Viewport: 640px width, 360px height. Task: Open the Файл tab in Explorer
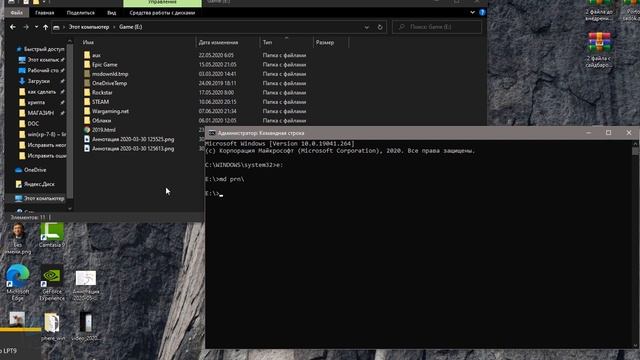(16, 13)
